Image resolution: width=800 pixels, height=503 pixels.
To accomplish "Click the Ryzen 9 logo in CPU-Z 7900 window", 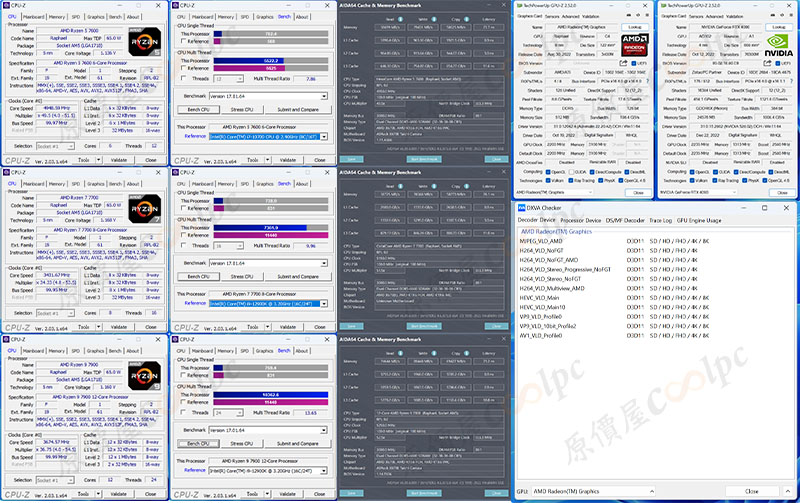I will 144,376.
